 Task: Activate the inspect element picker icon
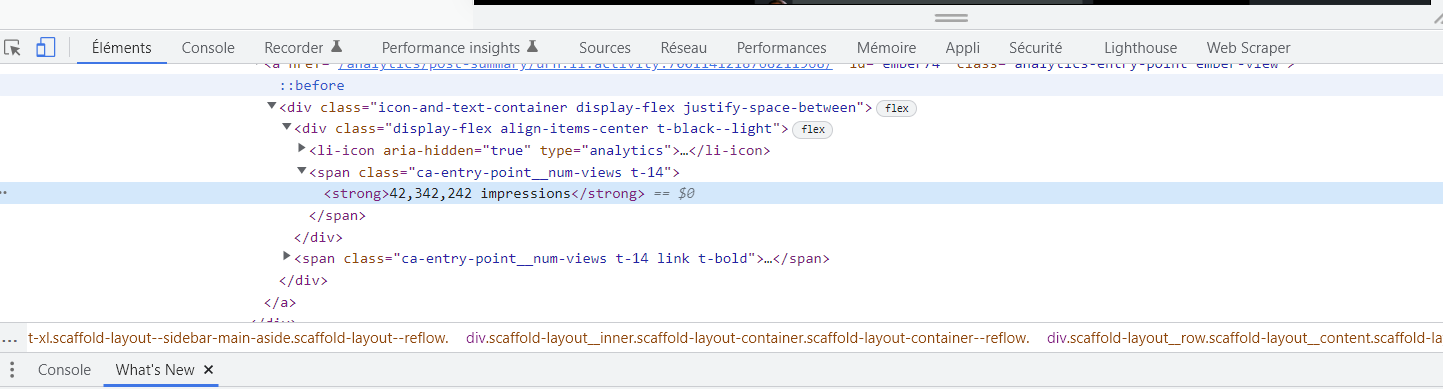tap(13, 48)
